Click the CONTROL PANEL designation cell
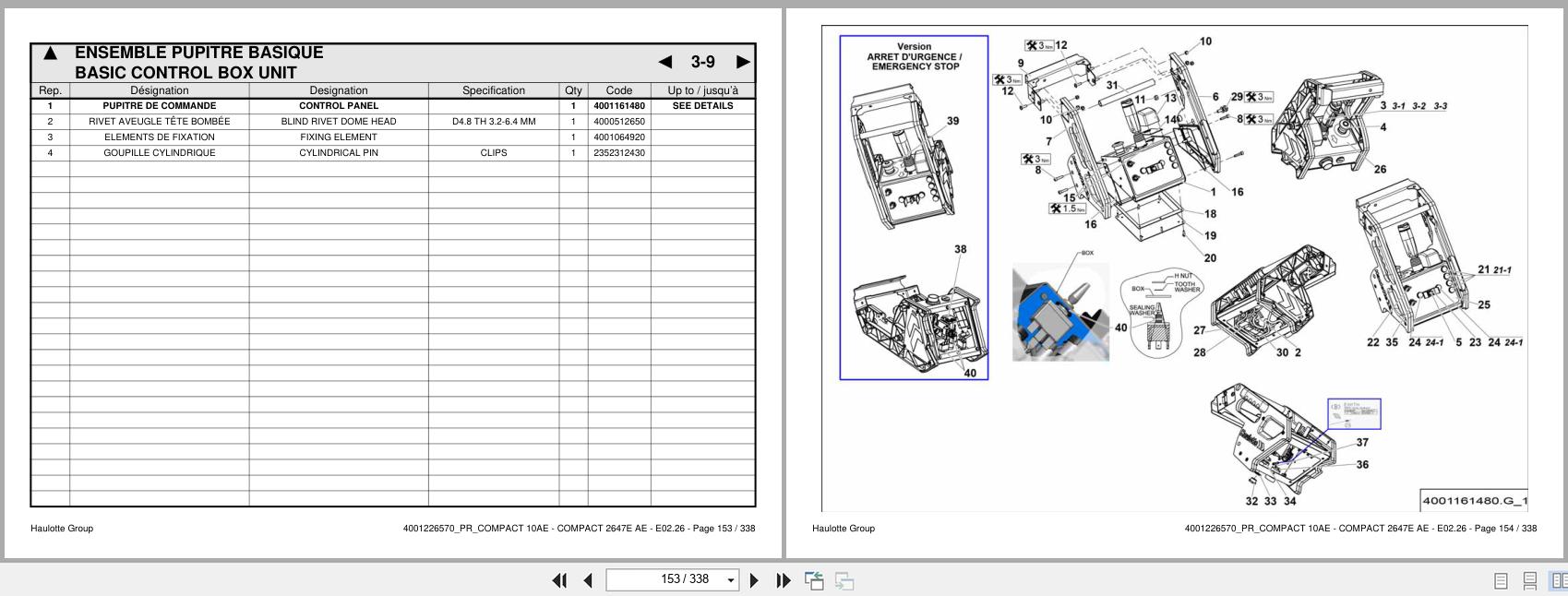 [339, 106]
